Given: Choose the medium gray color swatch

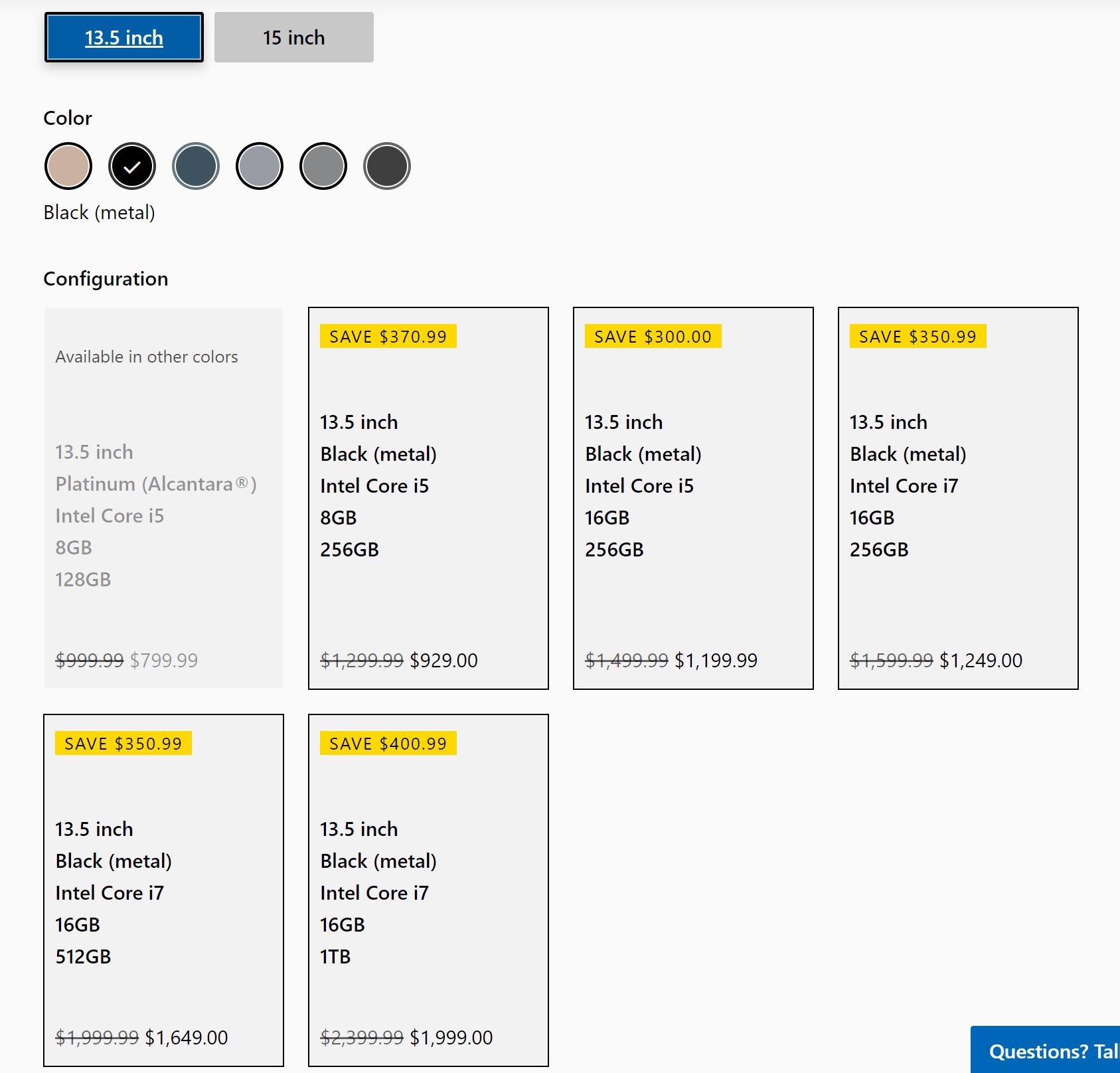Looking at the screenshot, I should (323, 166).
